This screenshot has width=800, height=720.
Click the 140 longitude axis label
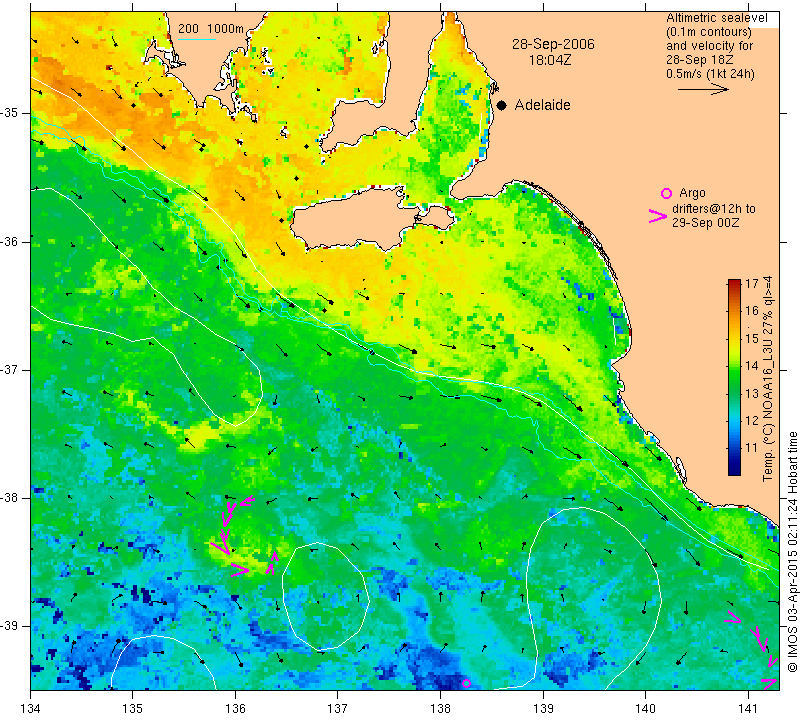pyautogui.click(x=645, y=708)
